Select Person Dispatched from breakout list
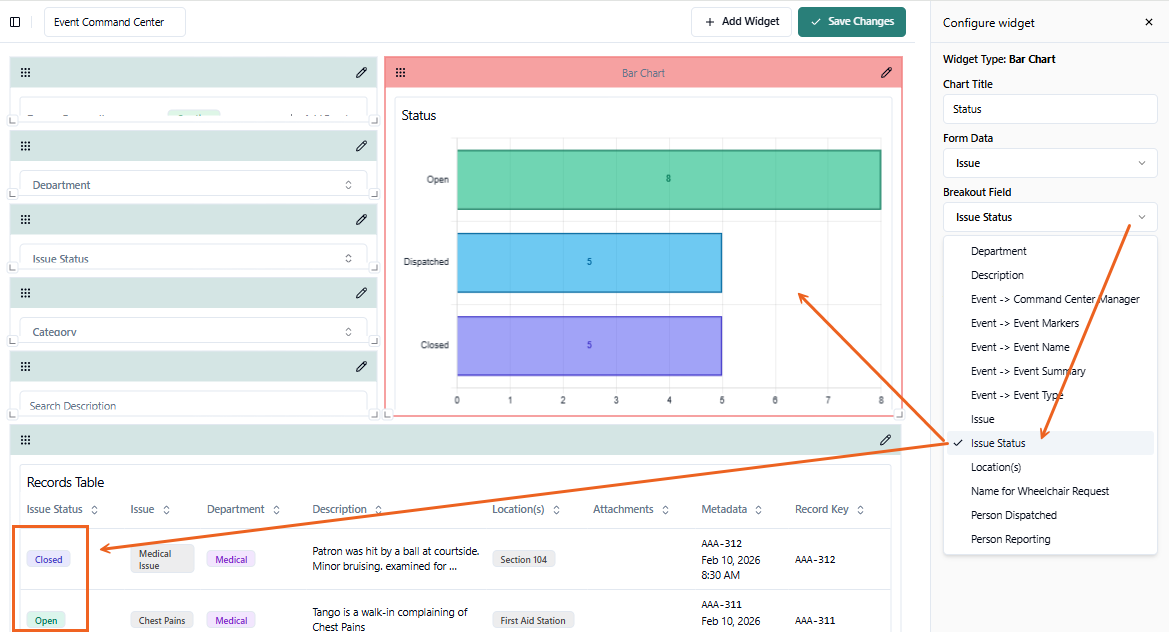This screenshot has width=1169, height=632. pyautogui.click(x=1013, y=515)
